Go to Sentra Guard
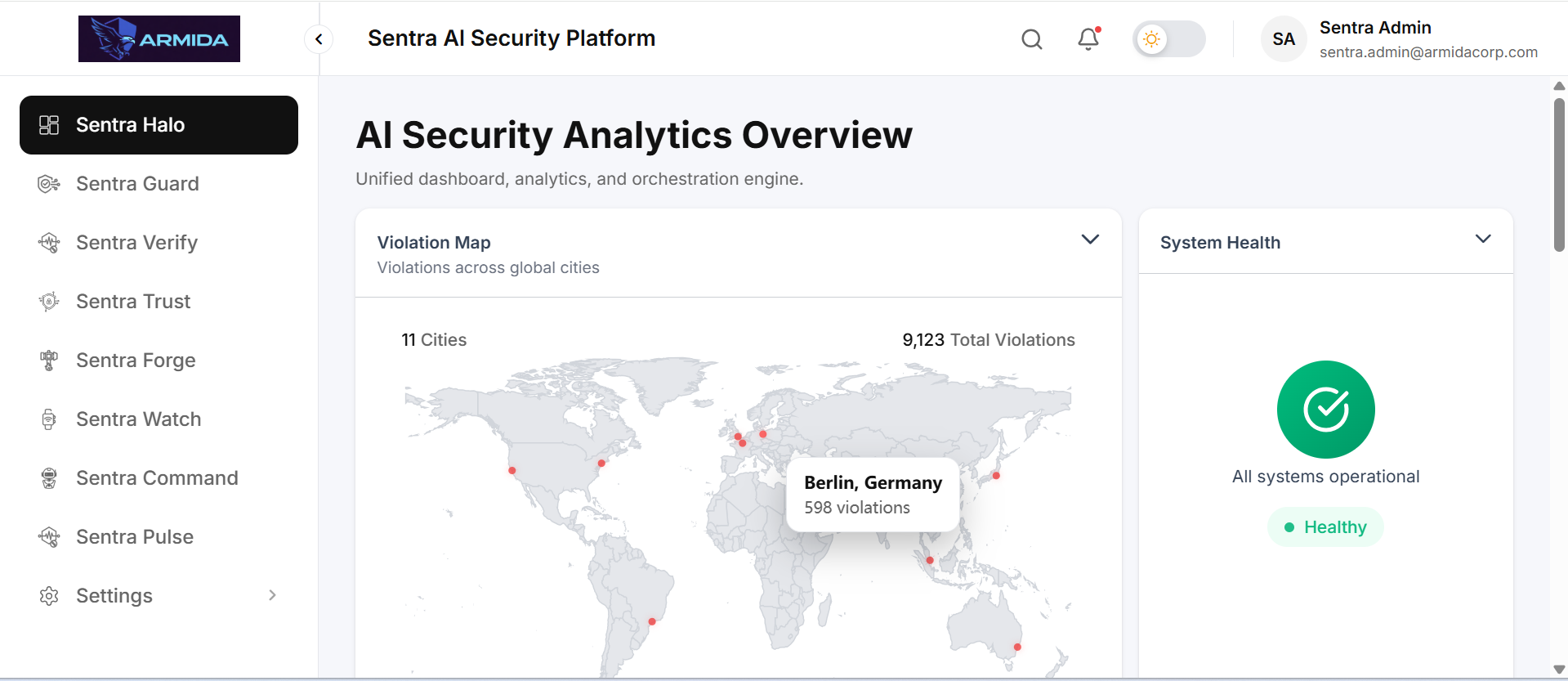 (159, 184)
